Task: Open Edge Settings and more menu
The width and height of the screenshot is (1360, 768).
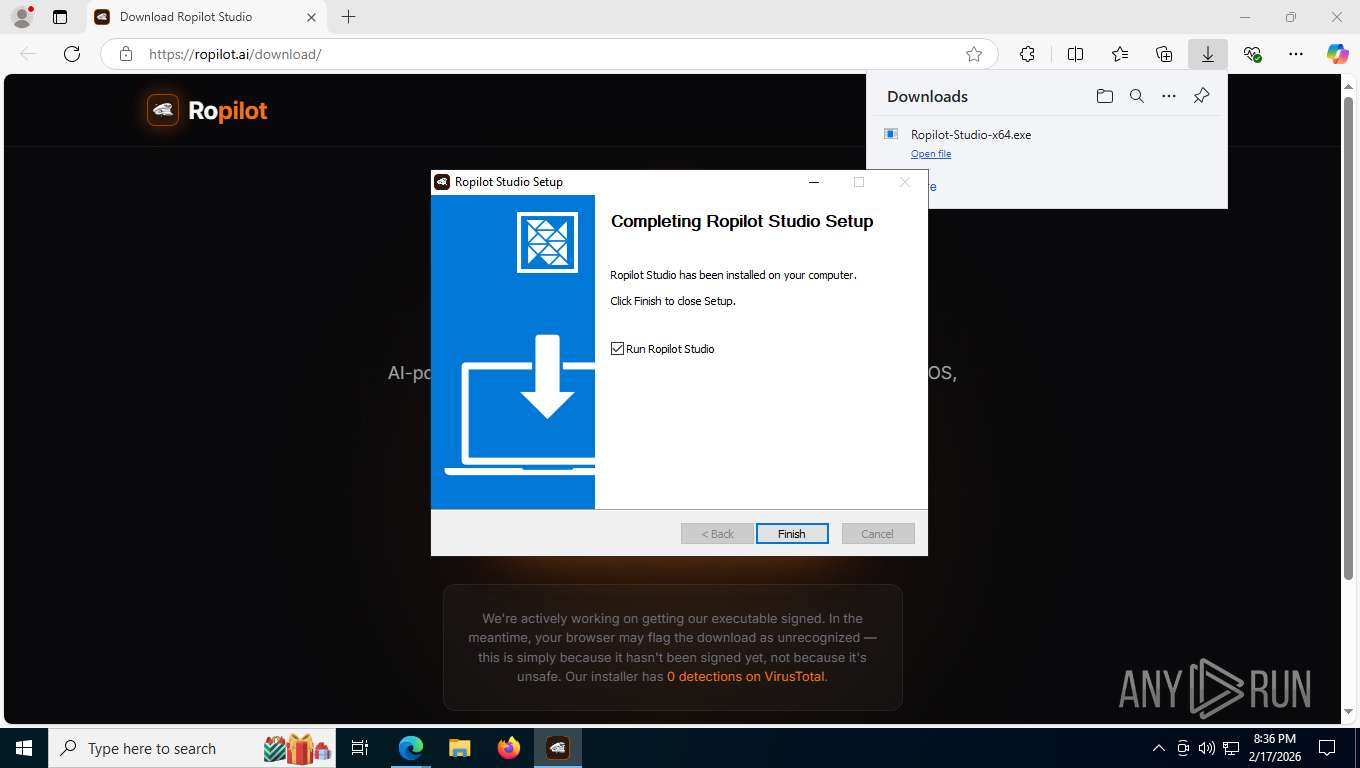Action: point(1296,54)
